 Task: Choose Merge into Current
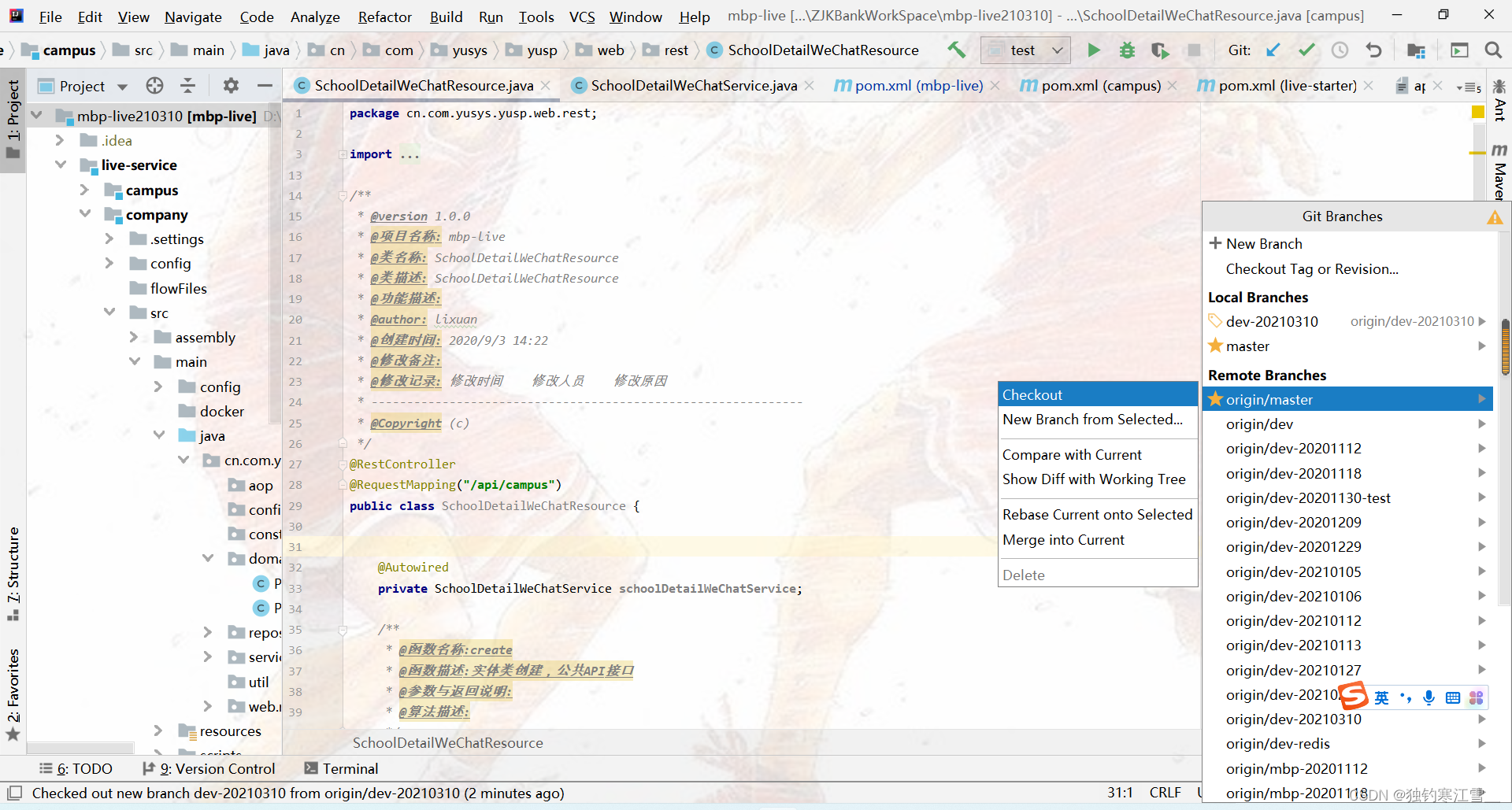1098,540
